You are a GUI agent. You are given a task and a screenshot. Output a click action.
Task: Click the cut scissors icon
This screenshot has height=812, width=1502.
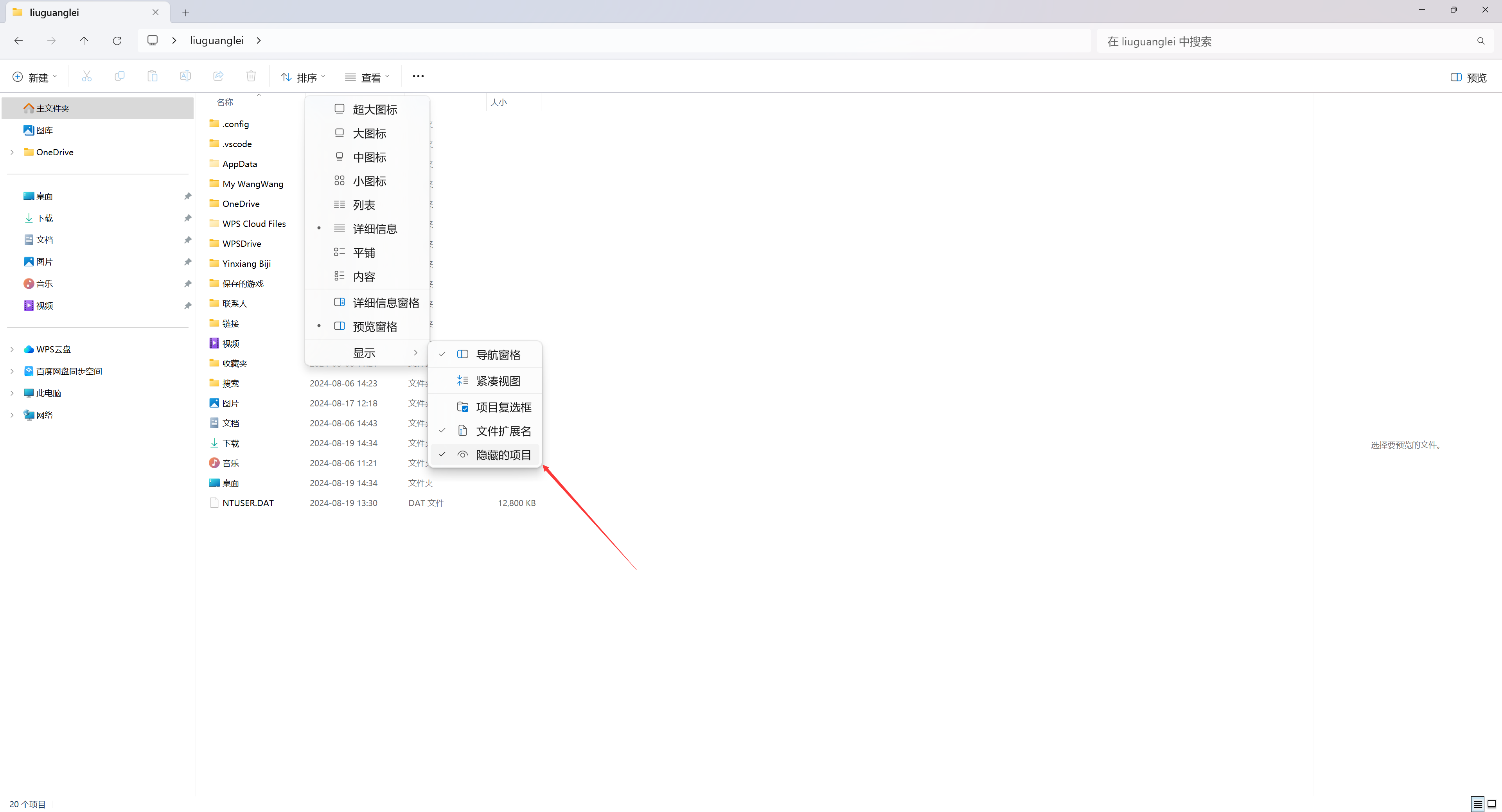click(87, 76)
